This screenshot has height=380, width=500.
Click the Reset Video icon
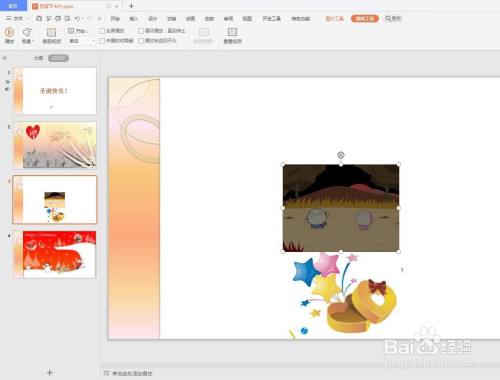click(232, 32)
